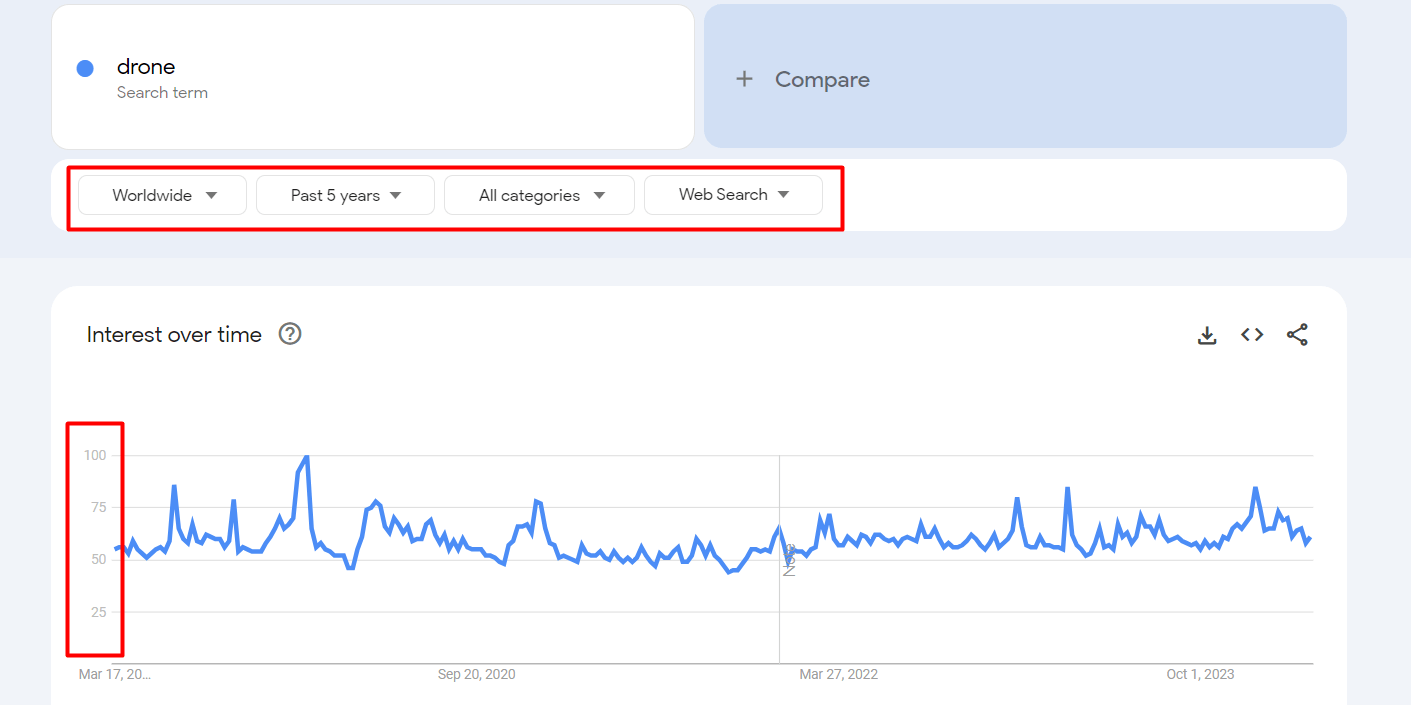Click the Mar 27, 2022 axis label
The image size is (1411, 705).
tap(838, 674)
